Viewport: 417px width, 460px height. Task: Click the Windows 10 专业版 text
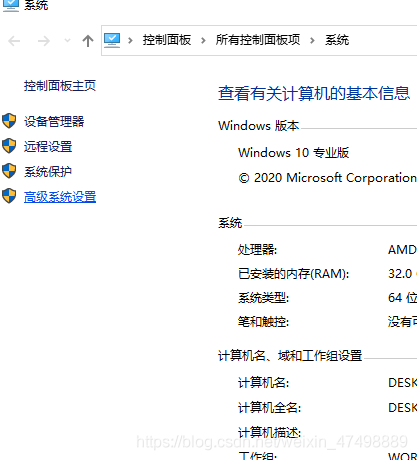pos(294,153)
